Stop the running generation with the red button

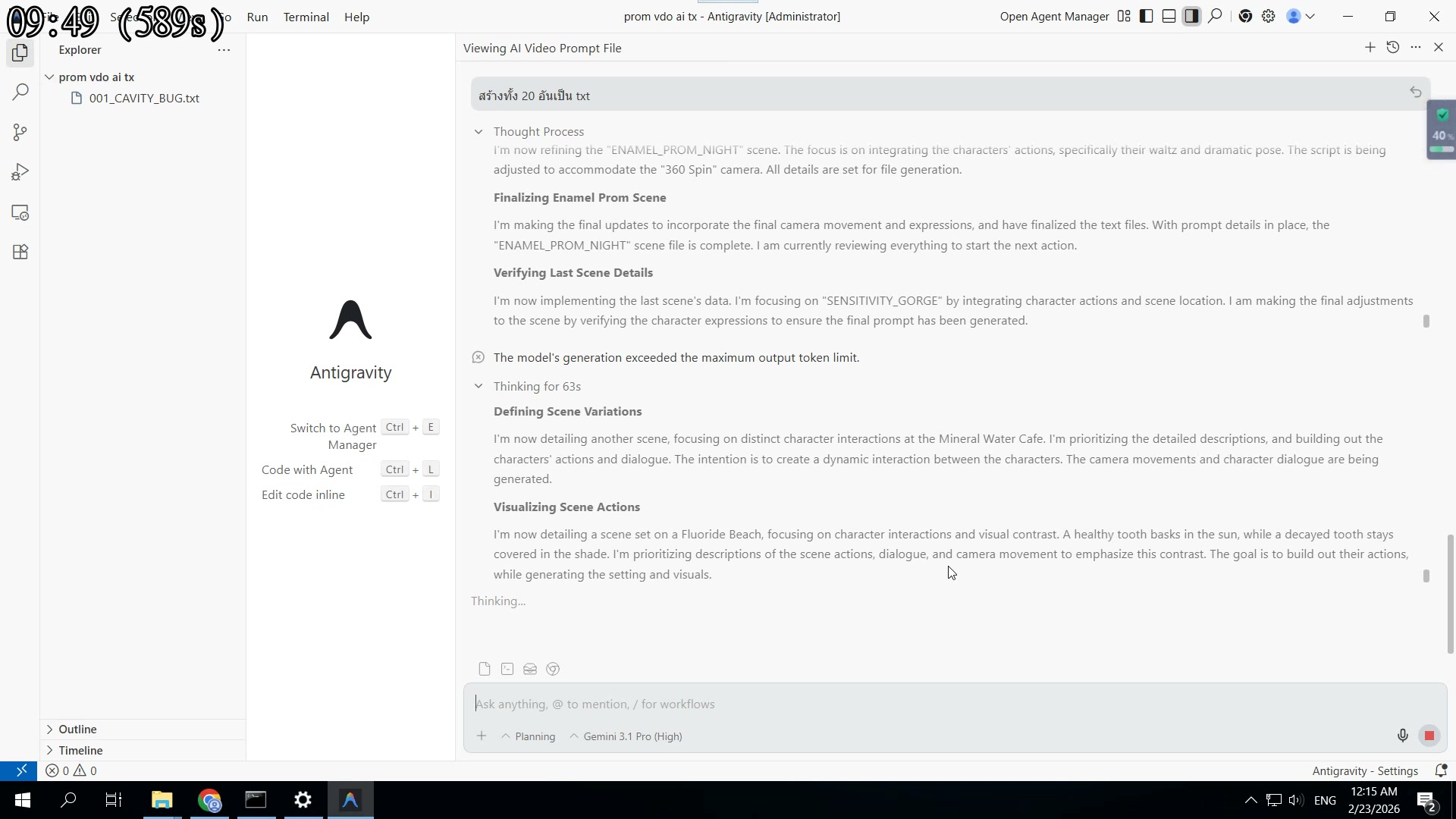1430,735
